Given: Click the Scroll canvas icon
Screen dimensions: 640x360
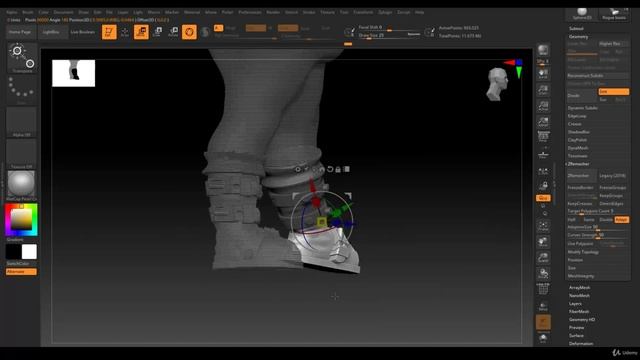Looking at the screenshot, I should tap(543, 73).
